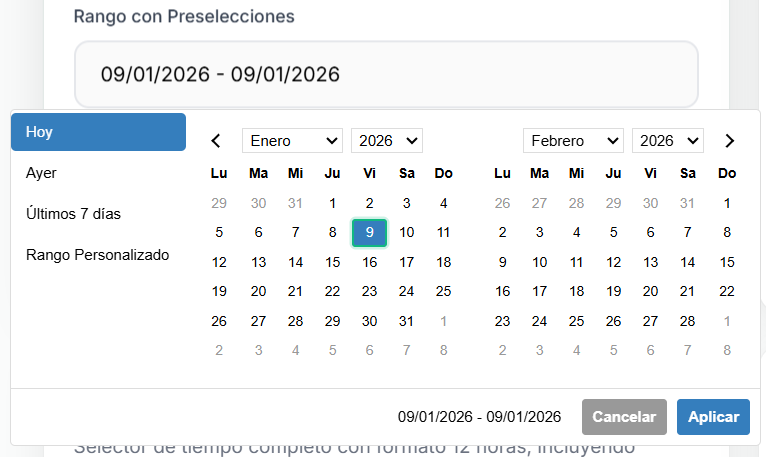Image resolution: width=766 pixels, height=457 pixels.
Task: Open the left calendar 2026 year dropdown
Action: click(386, 141)
